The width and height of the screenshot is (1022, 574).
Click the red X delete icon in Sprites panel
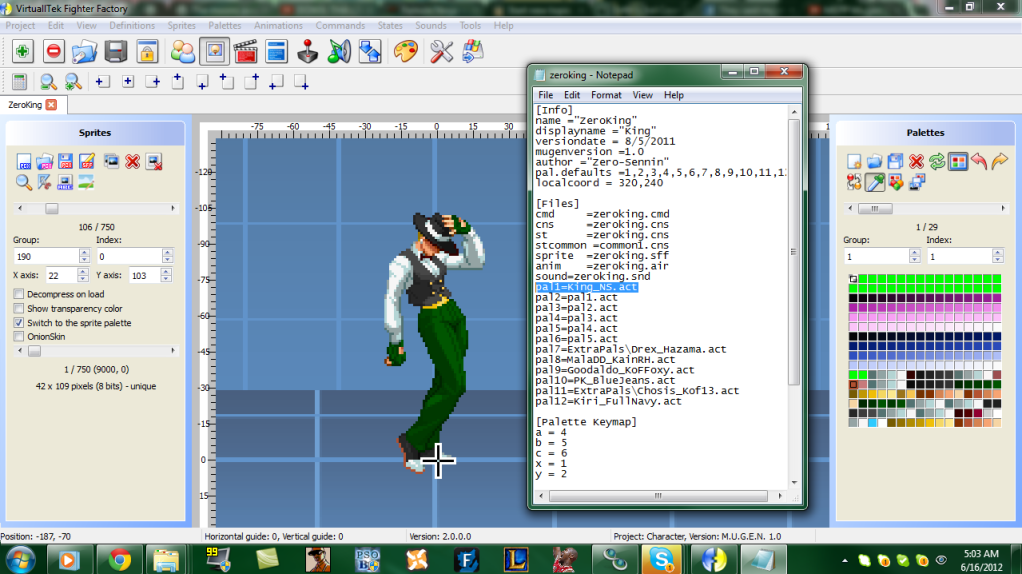pos(132,161)
